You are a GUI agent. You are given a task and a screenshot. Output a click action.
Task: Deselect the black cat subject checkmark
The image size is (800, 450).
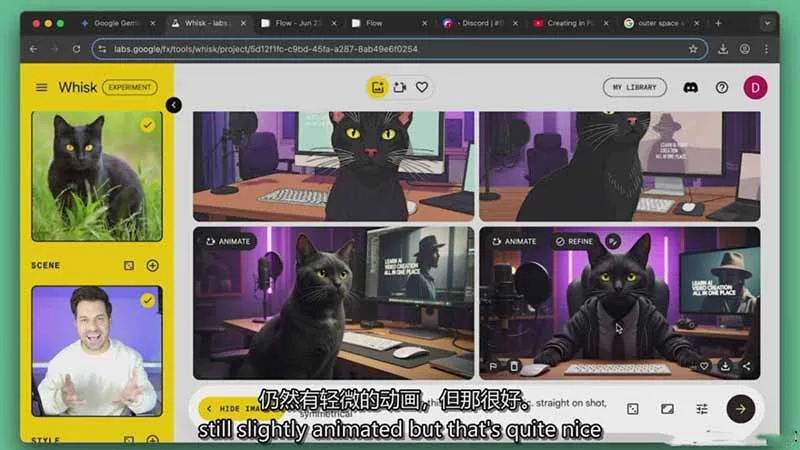point(148,125)
